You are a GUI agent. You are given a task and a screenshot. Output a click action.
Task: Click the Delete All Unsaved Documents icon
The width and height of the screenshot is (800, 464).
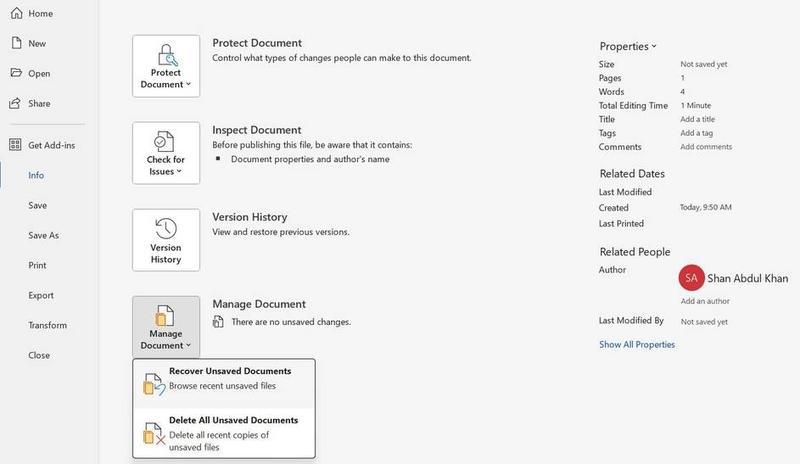(x=152, y=433)
